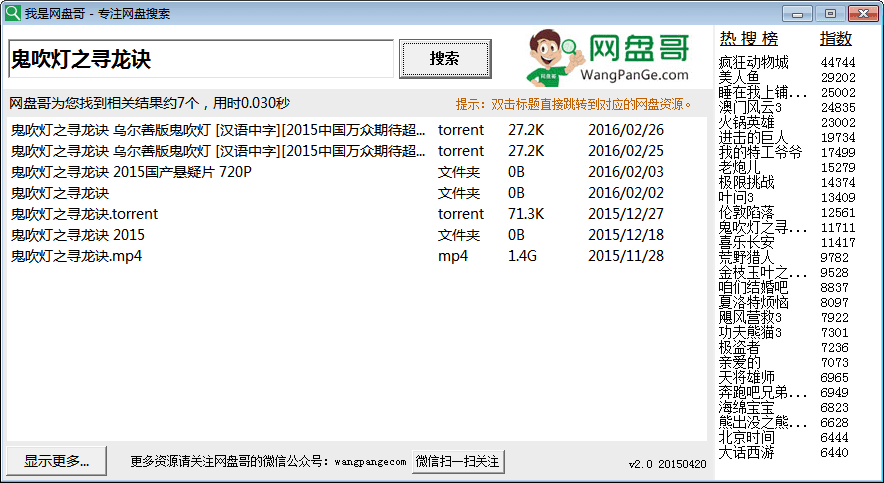Click 指数 header in hot list

pos(836,39)
